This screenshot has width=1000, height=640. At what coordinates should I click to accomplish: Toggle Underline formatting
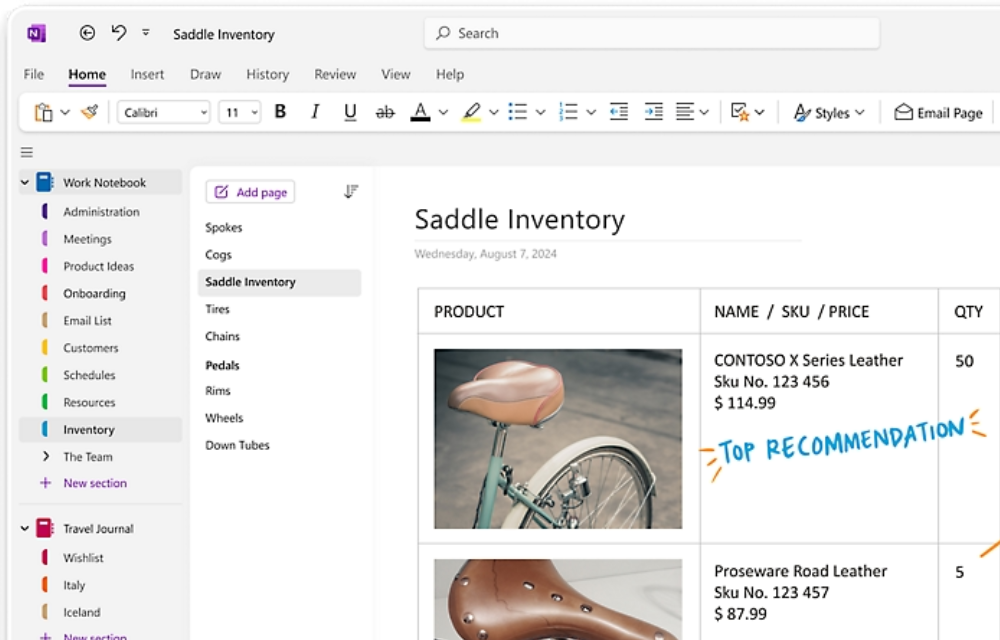coord(350,113)
